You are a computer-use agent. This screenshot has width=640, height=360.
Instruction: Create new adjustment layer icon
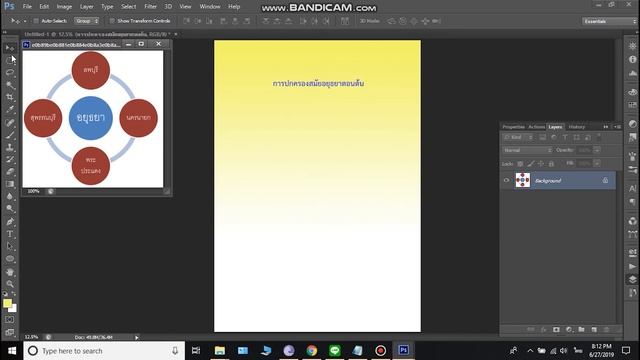(x=569, y=329)
